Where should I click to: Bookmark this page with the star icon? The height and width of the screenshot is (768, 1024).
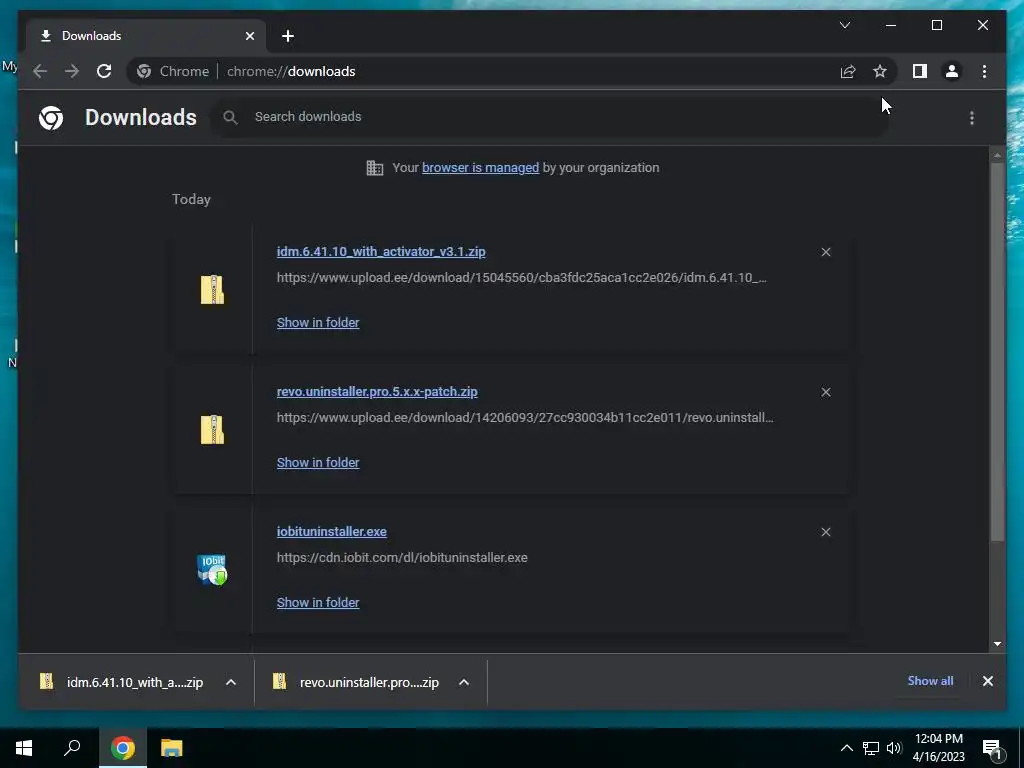coord(880,71)
